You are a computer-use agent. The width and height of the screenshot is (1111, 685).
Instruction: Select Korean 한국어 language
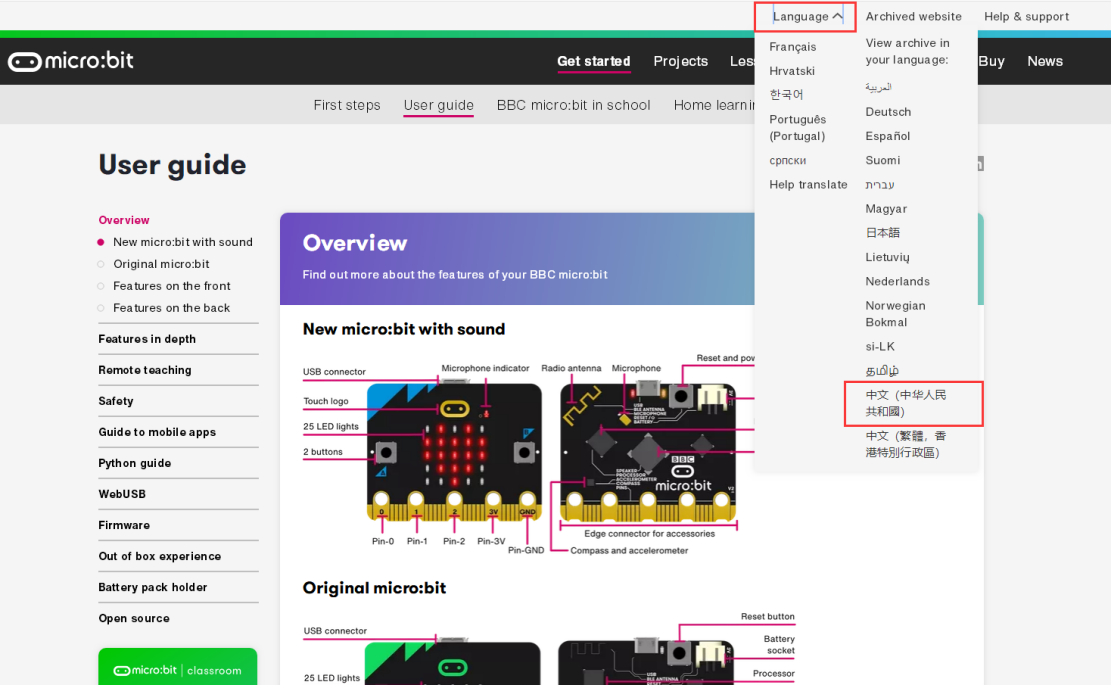coord(786,94)
